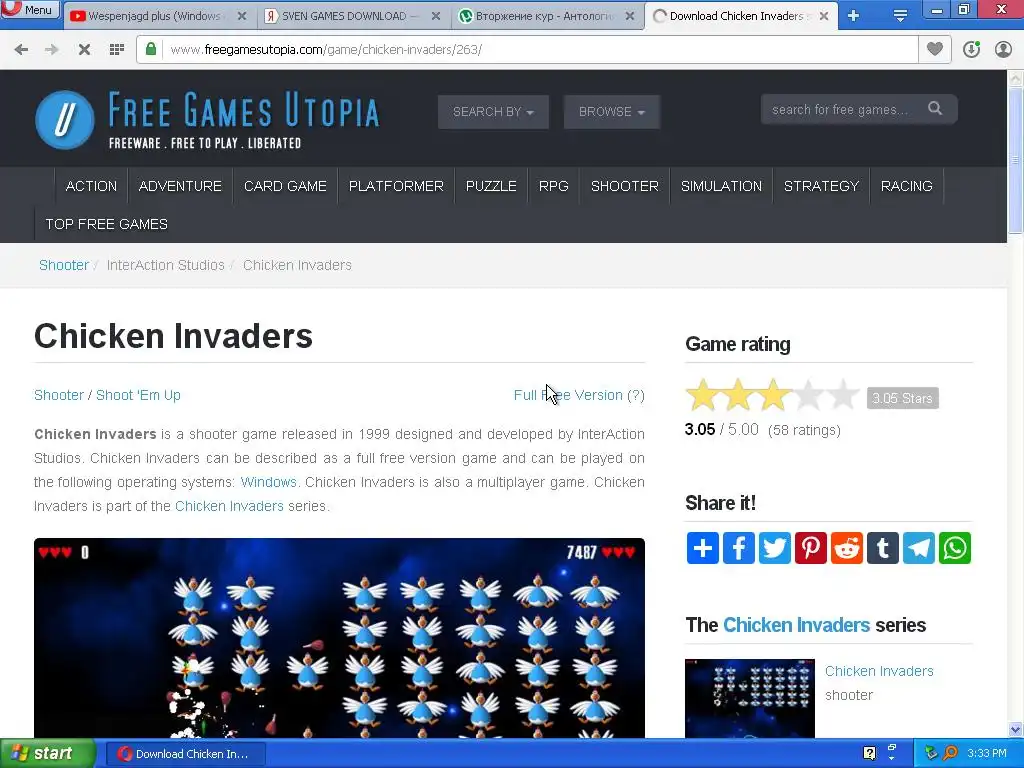Rate game with the fifth star
The image size is (1024, 768).
click(843, 395)
